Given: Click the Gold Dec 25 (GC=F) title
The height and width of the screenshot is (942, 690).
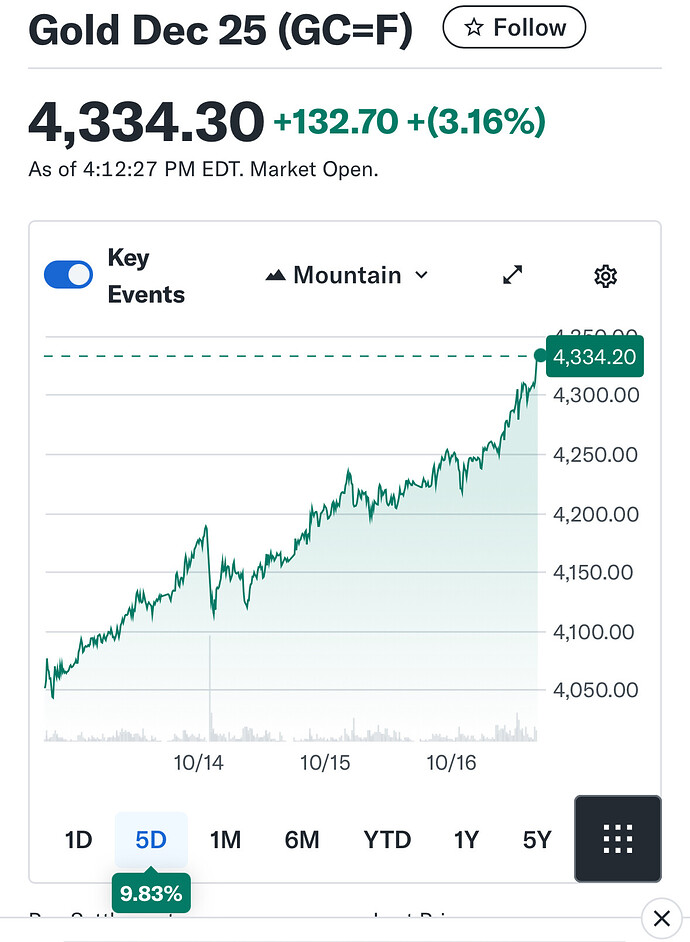Looking at the screenshot, I should tap(220, 30).
